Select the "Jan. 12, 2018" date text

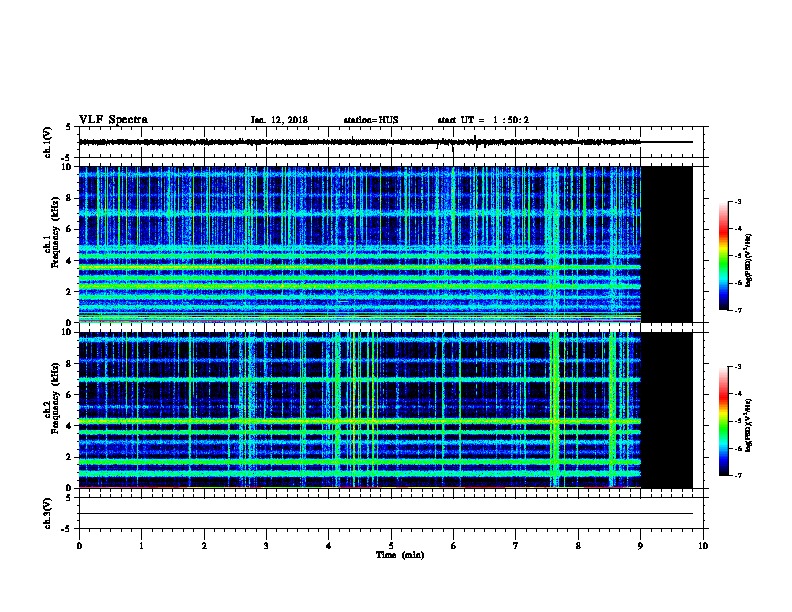tap(279, 120)
